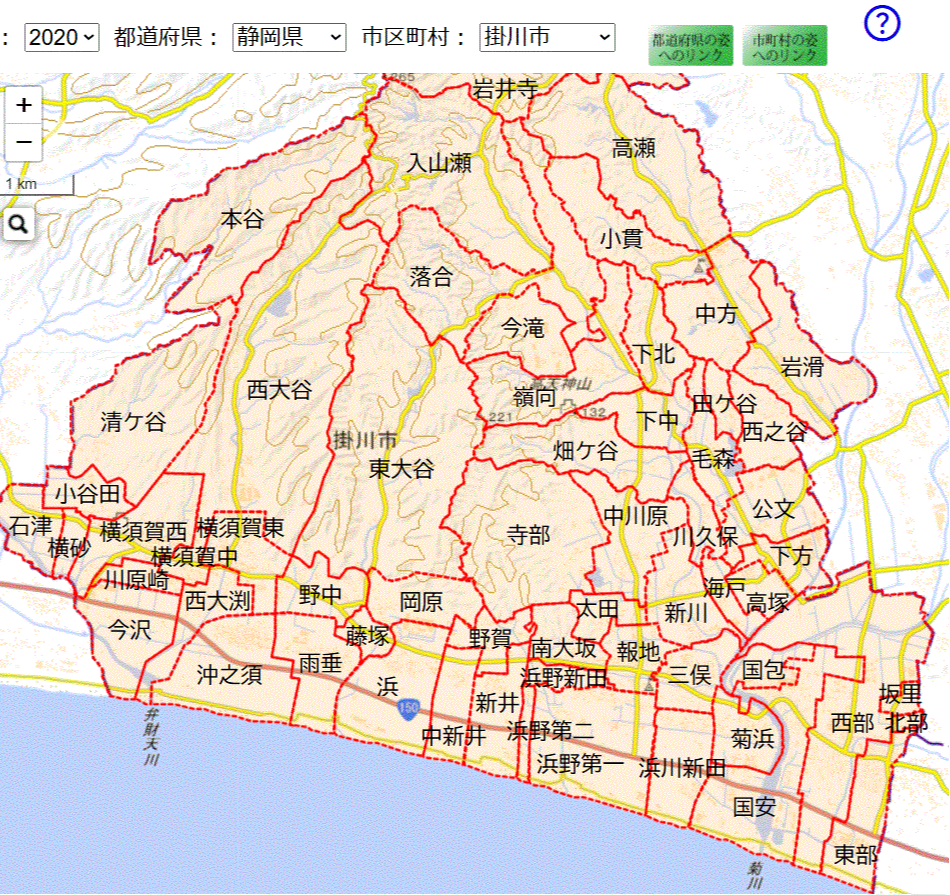
Task: Select the 国安 coastal district
Action: (757, 808)
